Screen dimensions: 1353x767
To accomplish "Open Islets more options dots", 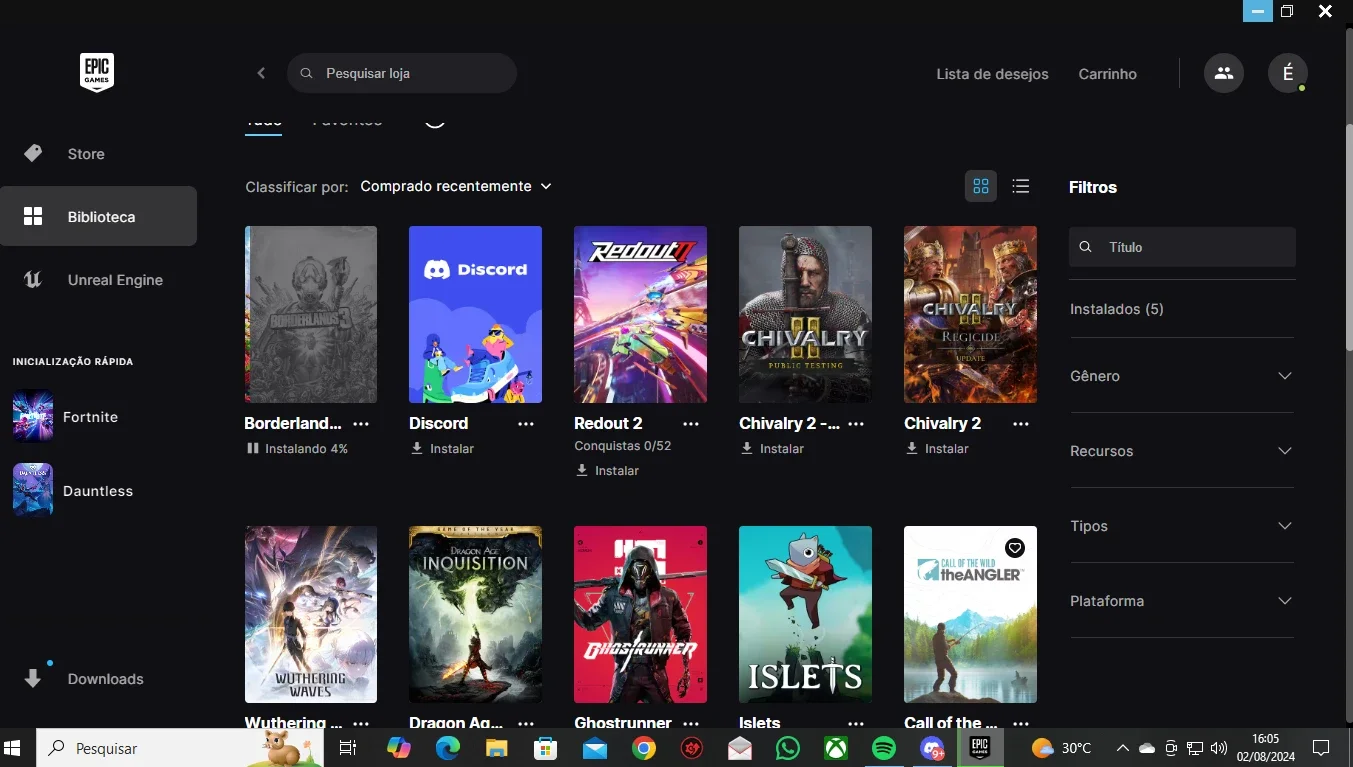I will pyautogui.click(x=856, y=723).
